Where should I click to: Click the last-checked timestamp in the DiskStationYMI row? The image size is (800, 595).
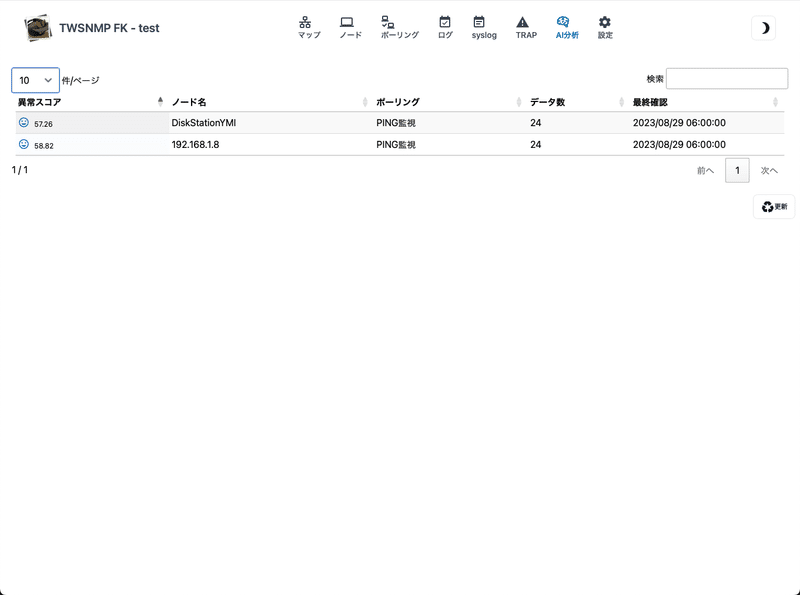pyautogui.click(x=679, y=123)
